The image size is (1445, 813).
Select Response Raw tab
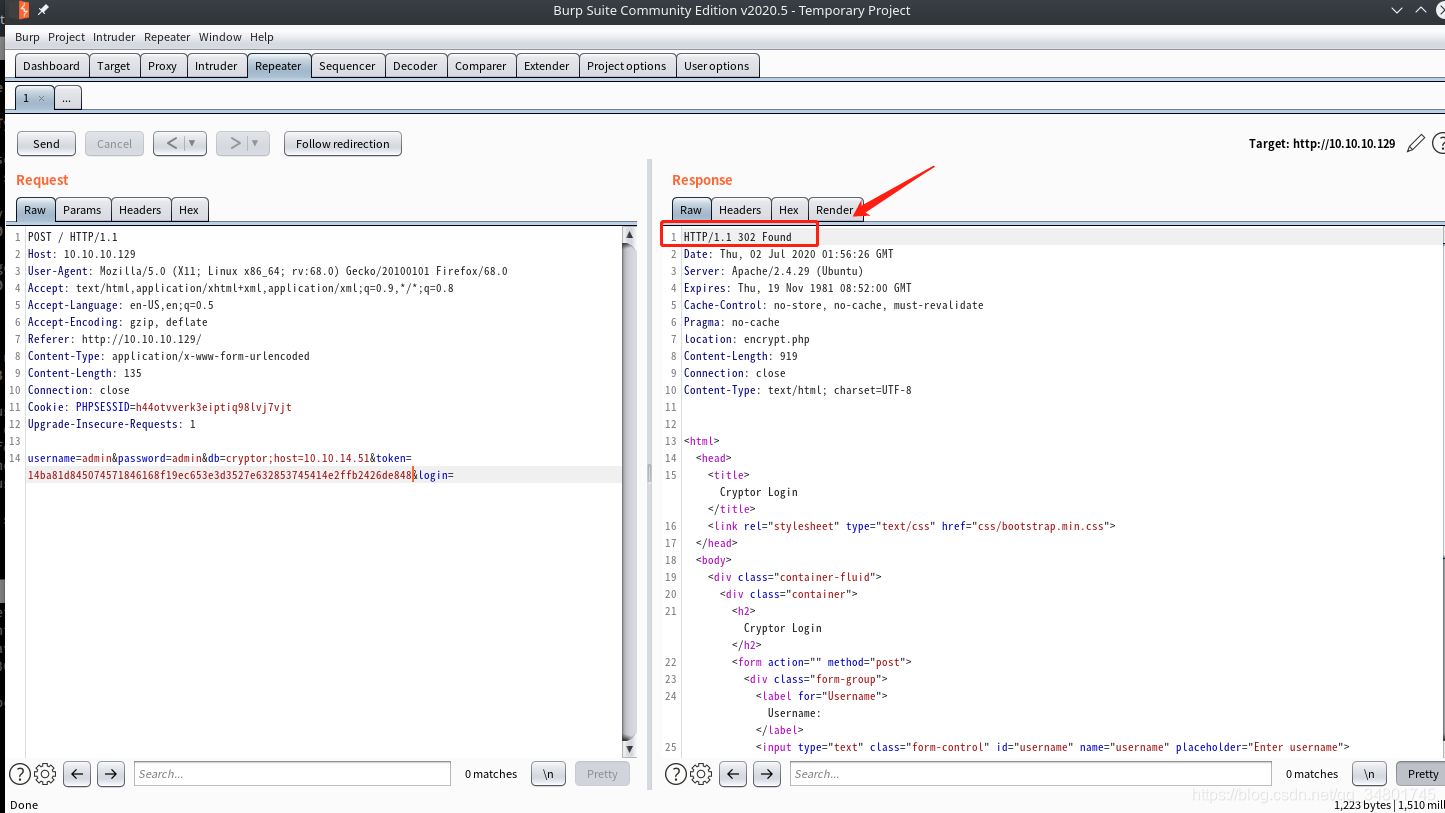tap(691, 210)
